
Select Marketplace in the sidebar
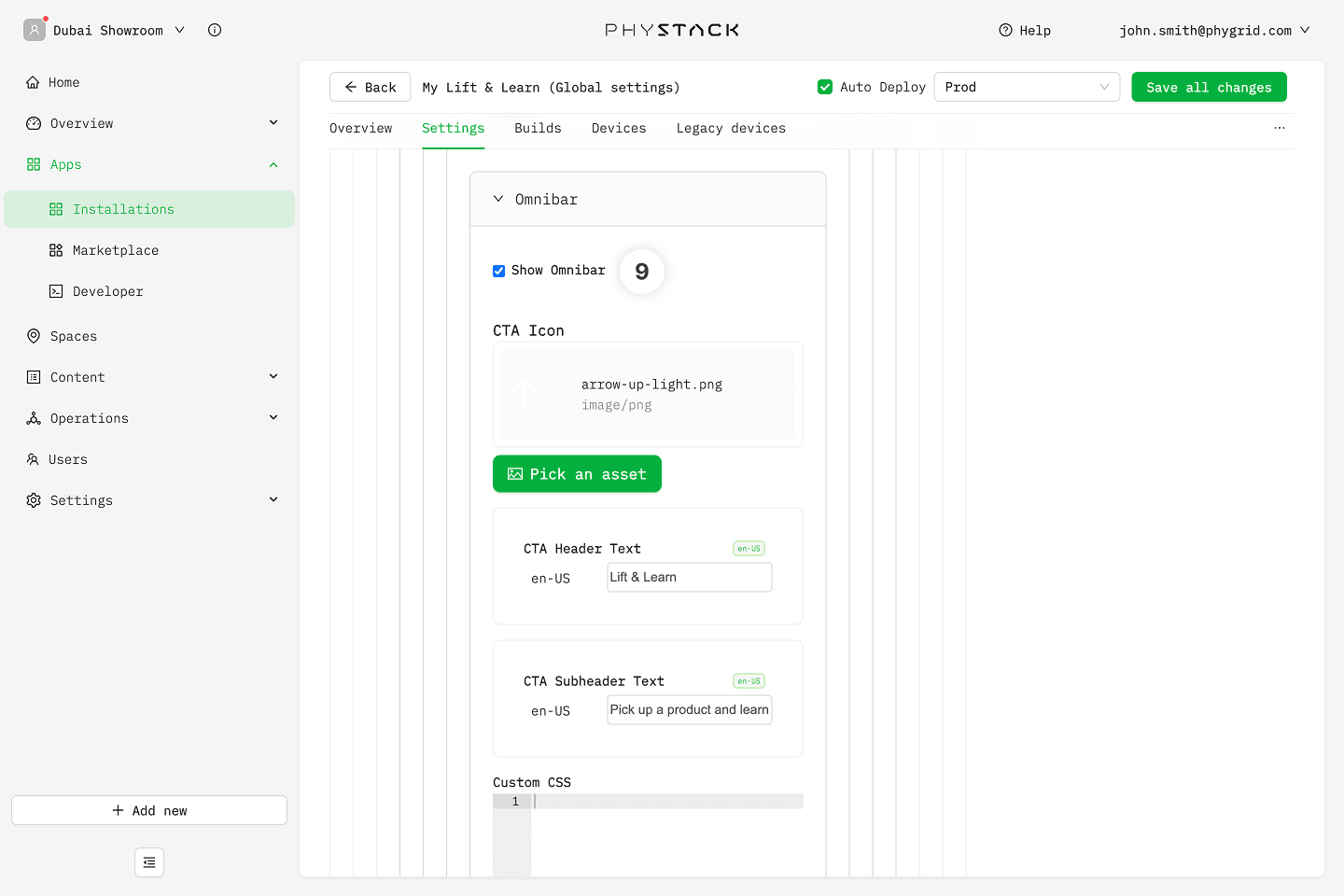pyautogui.click(x=149, y=250)
